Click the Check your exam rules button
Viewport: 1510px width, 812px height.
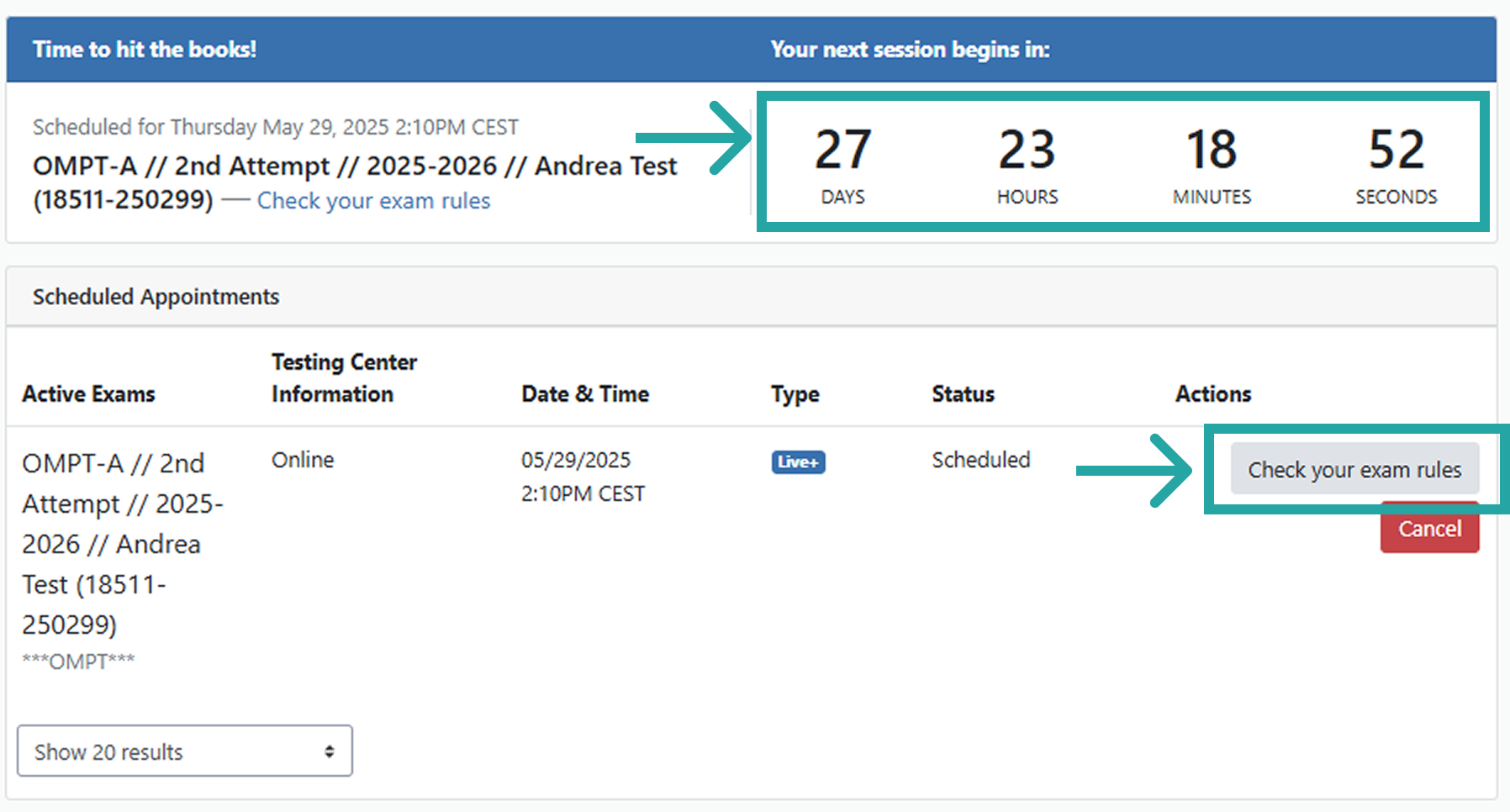pos(1354,469)
